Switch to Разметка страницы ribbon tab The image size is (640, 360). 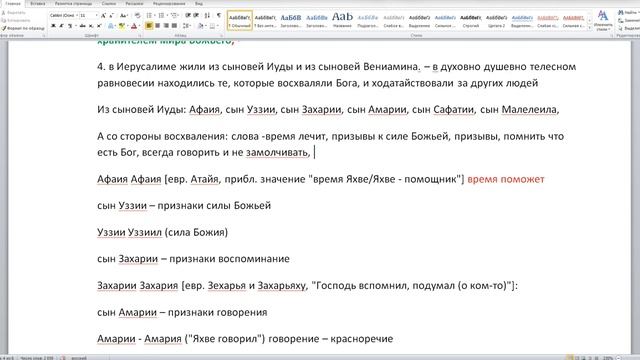click(73, 4)
